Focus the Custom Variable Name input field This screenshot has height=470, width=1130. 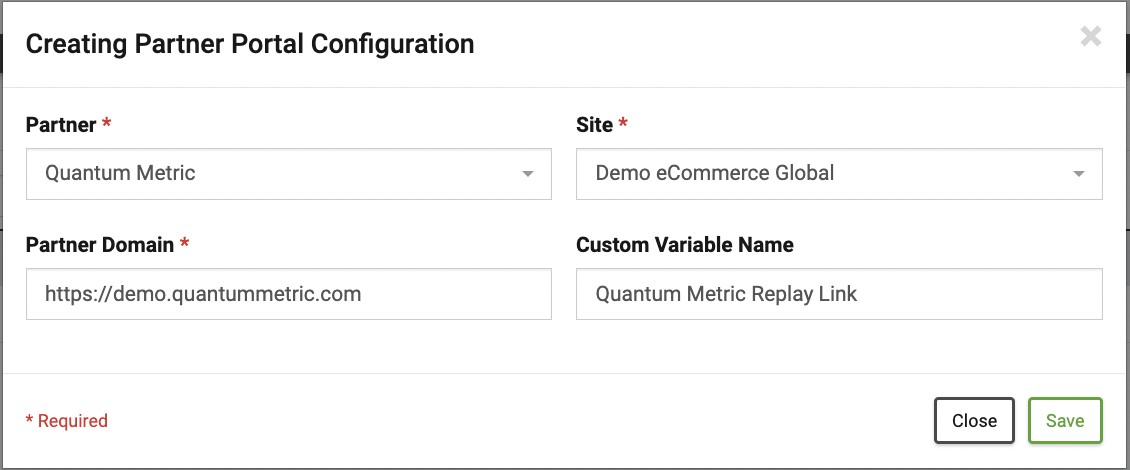click(840, 294)
